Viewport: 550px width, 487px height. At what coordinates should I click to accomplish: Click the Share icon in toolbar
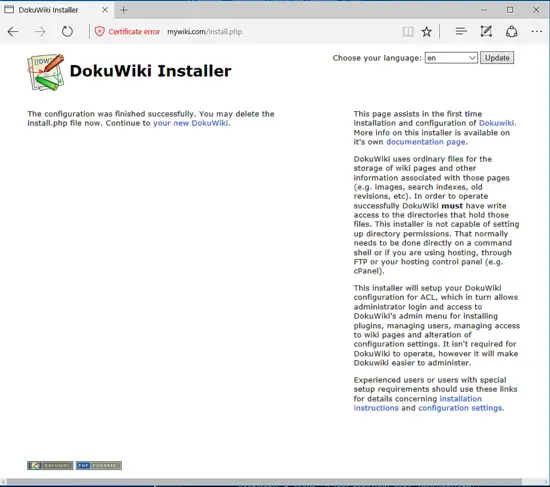point(511,32)
